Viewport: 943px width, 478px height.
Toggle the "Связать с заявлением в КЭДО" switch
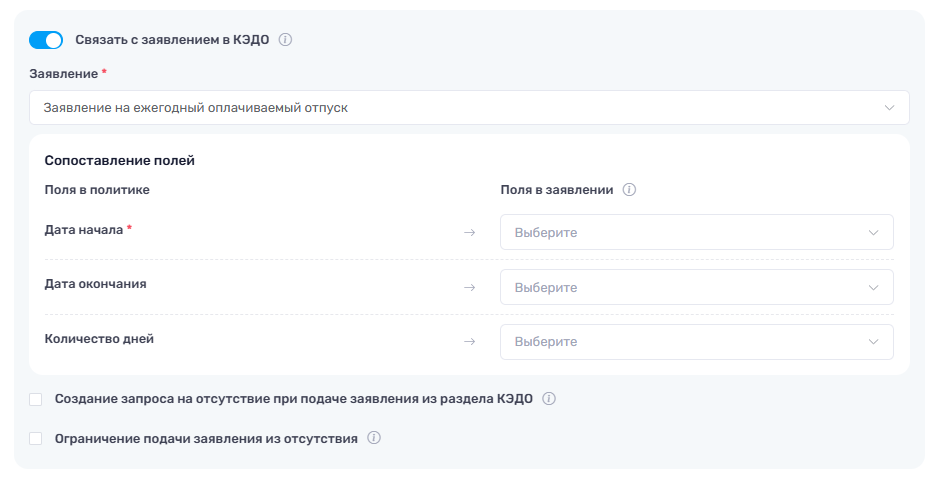46,40
